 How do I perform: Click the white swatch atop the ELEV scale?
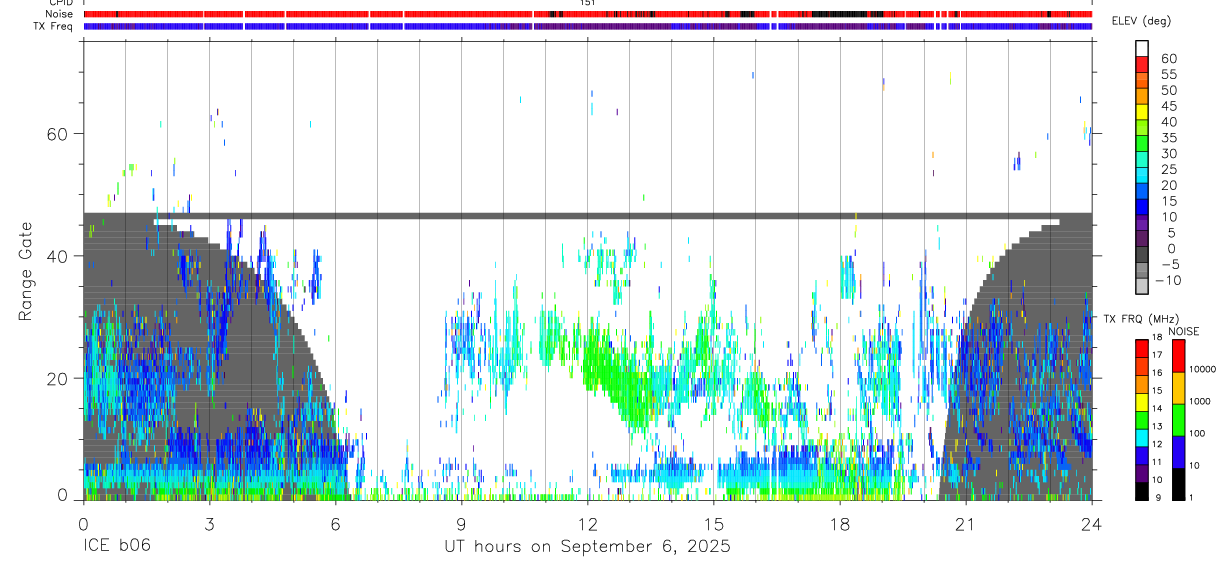pyautogui.click(x=1142, y=48)
